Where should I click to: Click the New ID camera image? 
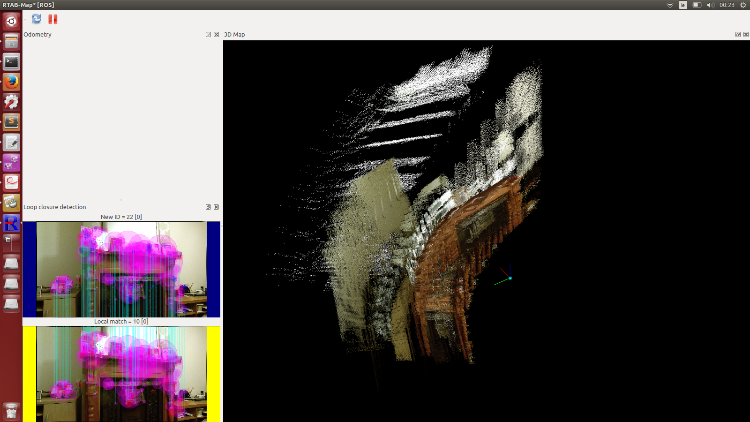[121, 268]
